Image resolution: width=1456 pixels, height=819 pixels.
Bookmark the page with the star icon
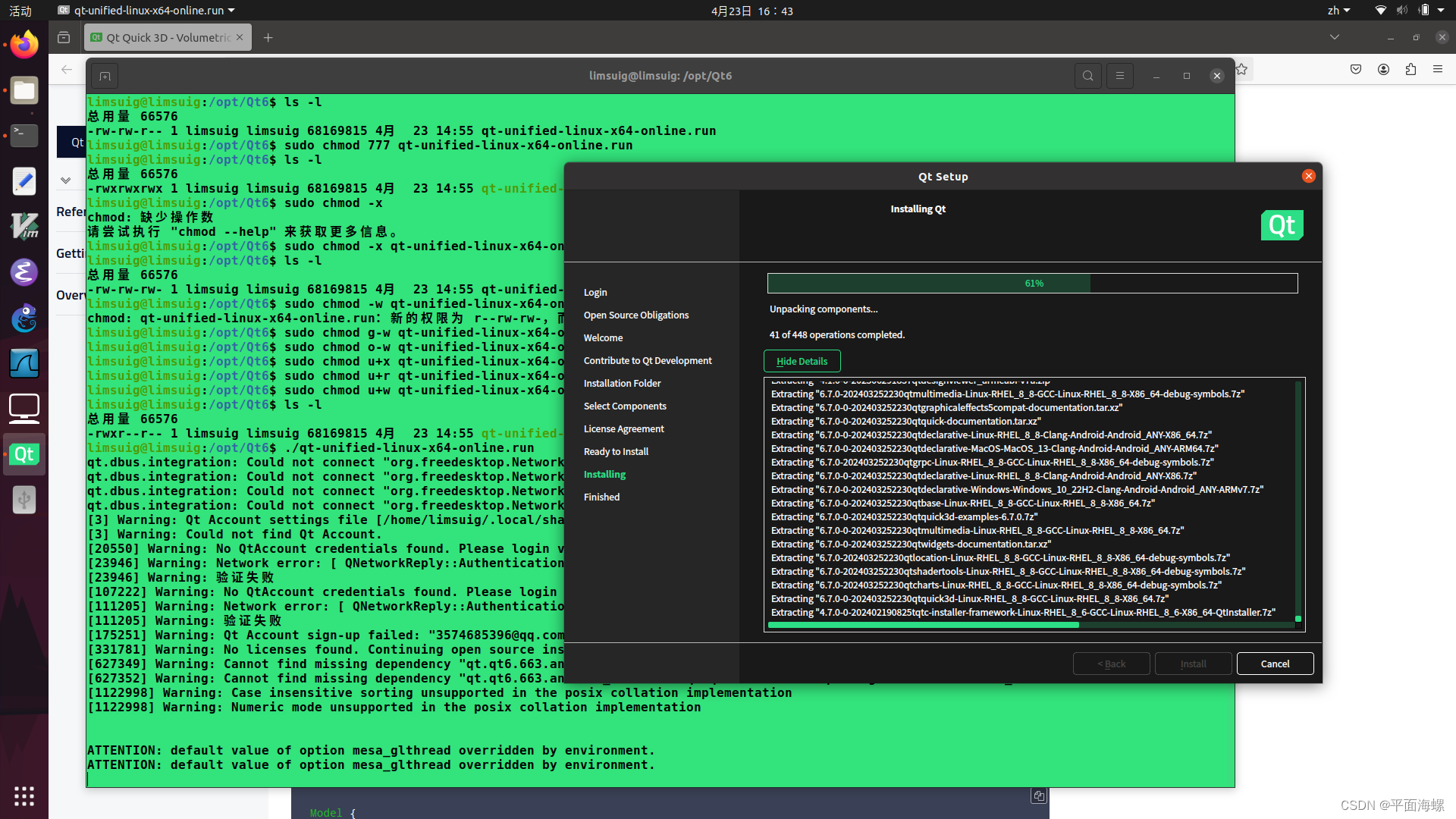1242,69
